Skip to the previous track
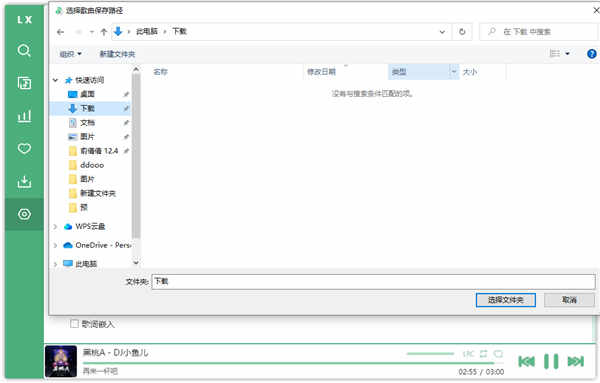This screenshot has width=600, height=383. click(526, 361)
